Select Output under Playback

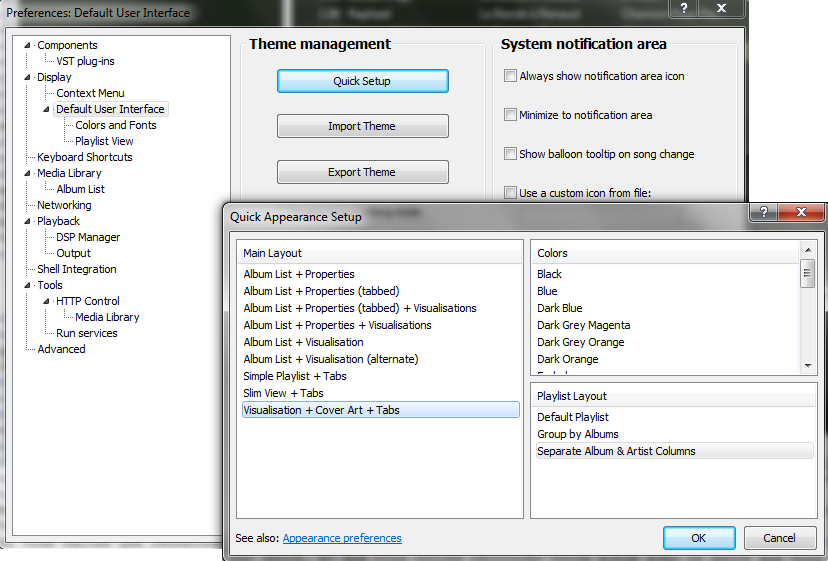(x=73, y=253)
